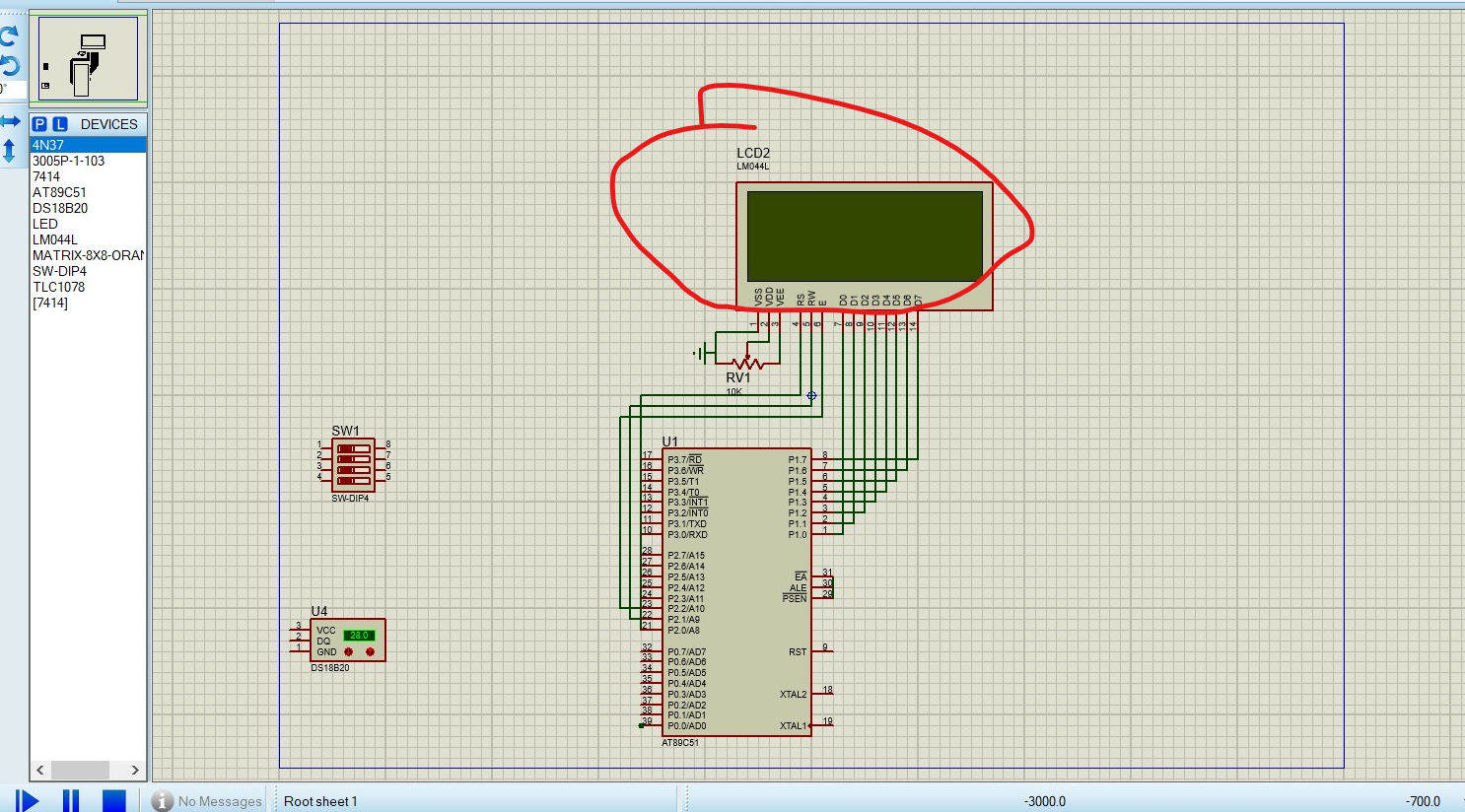Screen dimensions: 1465x812
Task: Click the 28.0 temperature display on U4
Action: point(359,635)
